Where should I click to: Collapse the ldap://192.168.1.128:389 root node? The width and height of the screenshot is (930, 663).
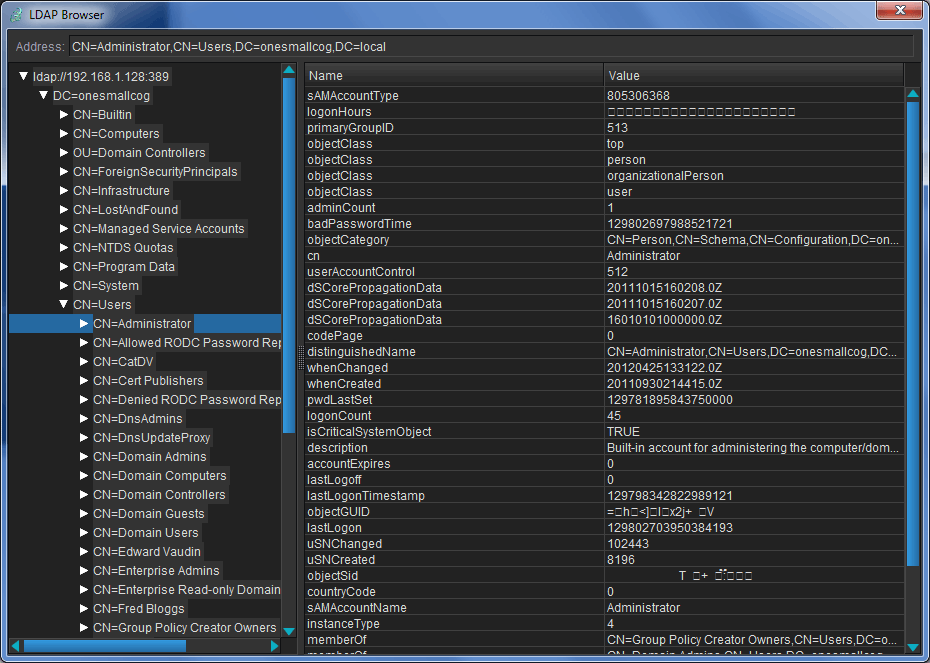(x=24, y=77)
